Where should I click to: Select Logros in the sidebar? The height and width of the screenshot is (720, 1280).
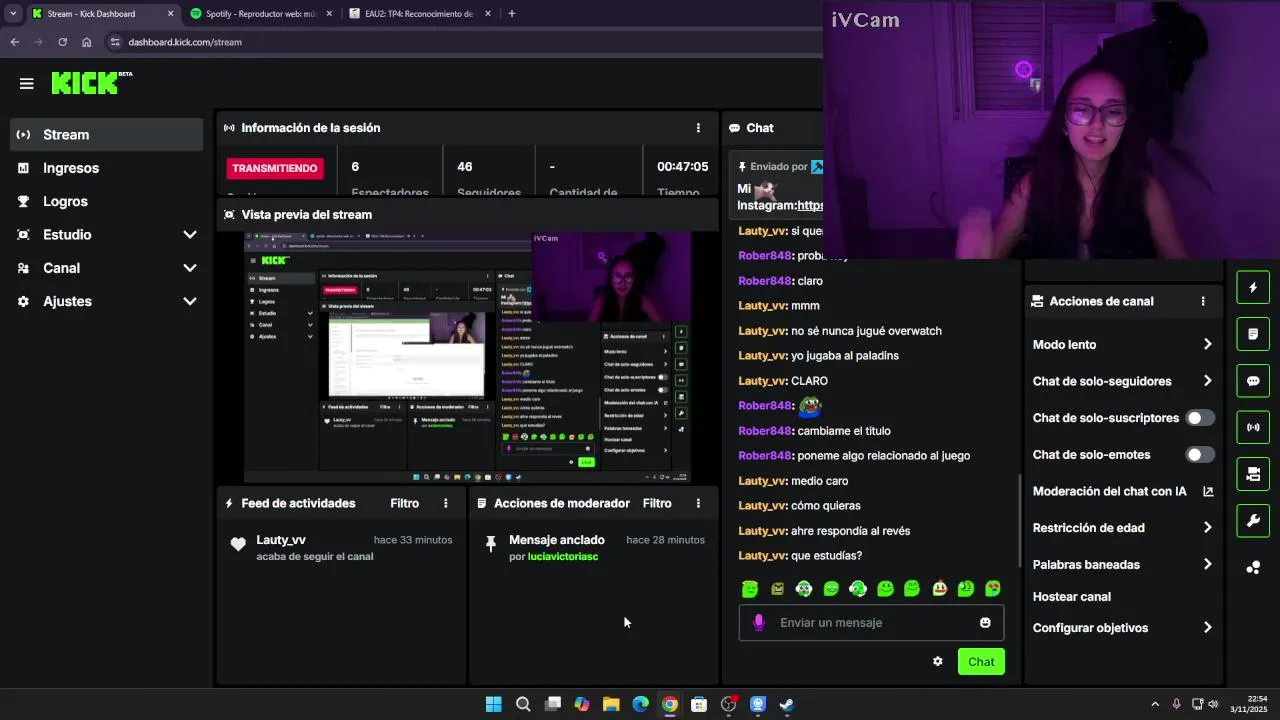tap(107, 201)
